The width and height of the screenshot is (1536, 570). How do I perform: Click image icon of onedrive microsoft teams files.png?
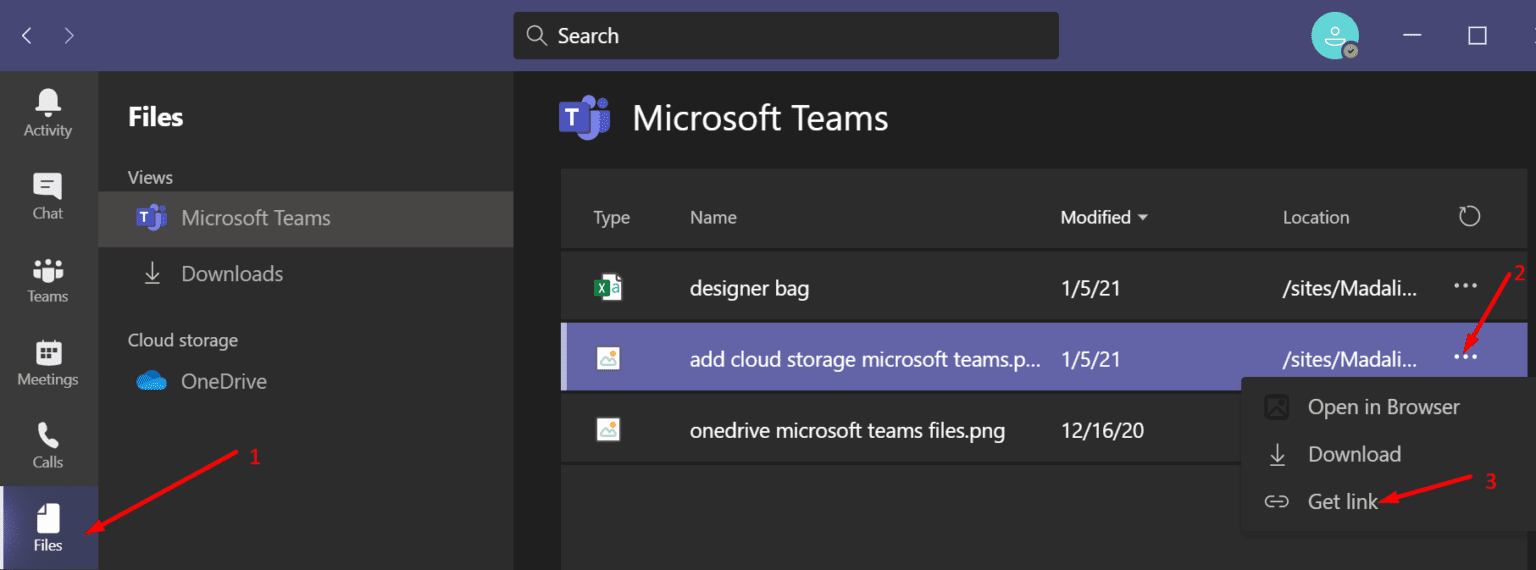point(608,430)
